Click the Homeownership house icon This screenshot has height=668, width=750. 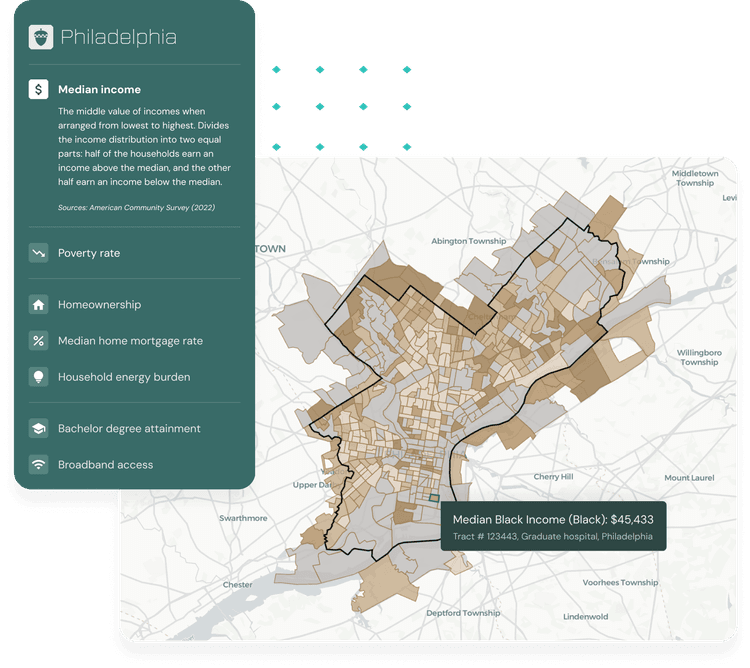pos(38,305)
